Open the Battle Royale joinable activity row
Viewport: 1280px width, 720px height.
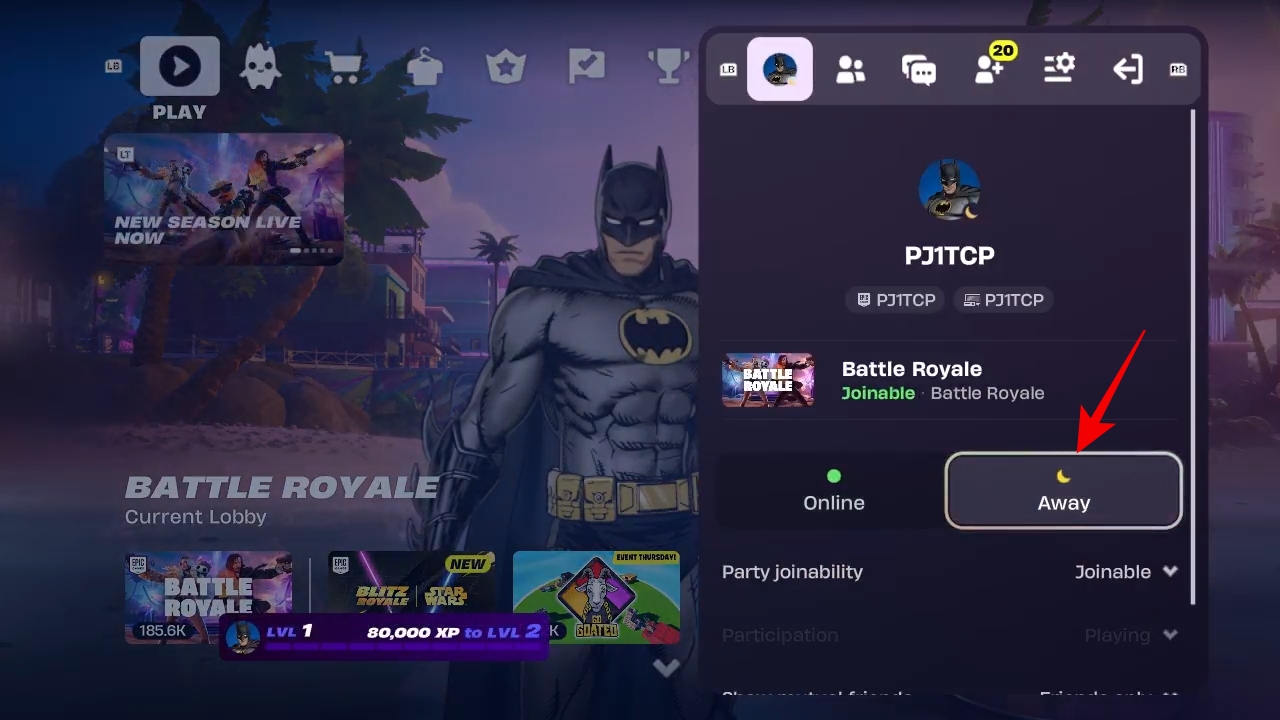[x=950, y=380]
